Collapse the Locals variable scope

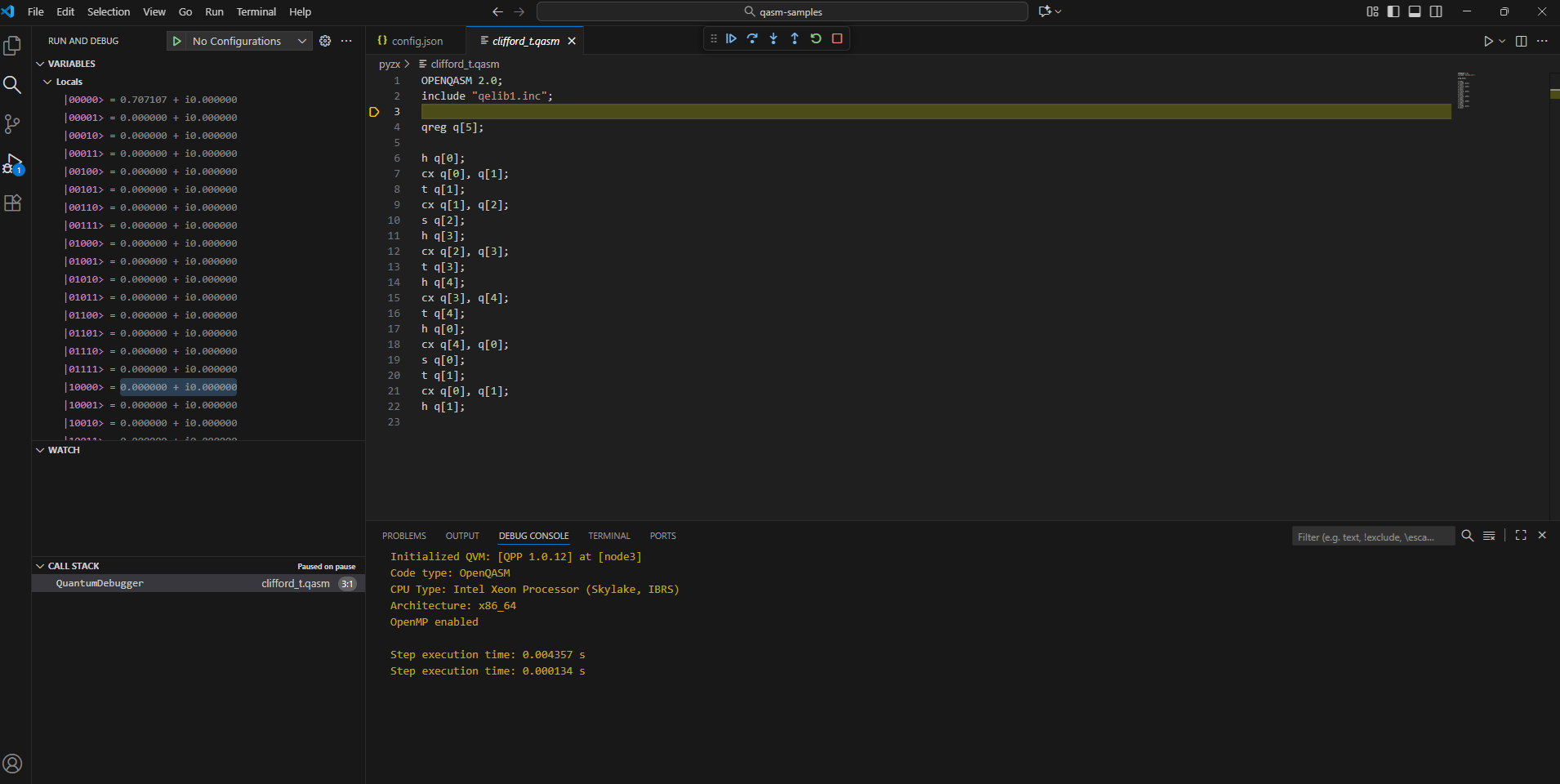[47, 82]
